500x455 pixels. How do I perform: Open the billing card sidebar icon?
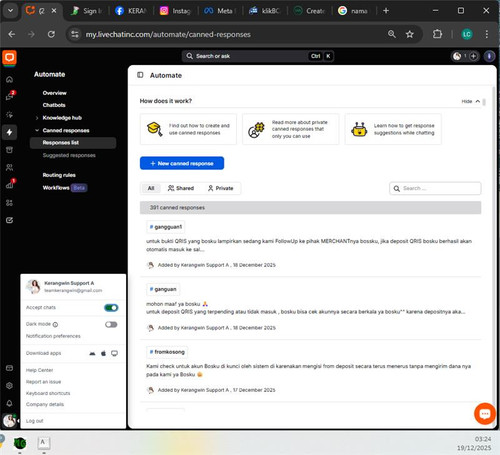(x=9, y=368)
